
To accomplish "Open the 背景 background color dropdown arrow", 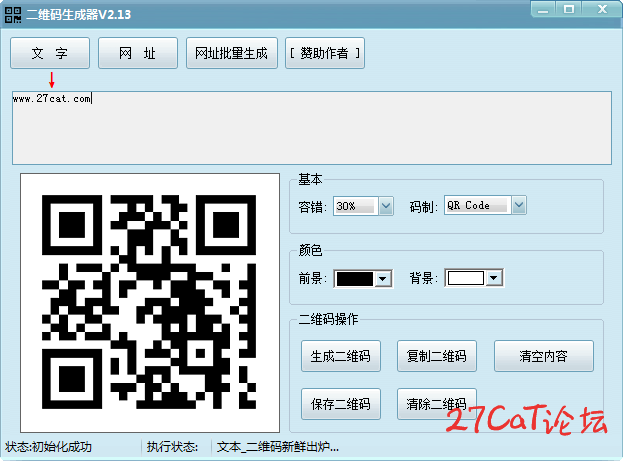I will click(x=494, y=278).
